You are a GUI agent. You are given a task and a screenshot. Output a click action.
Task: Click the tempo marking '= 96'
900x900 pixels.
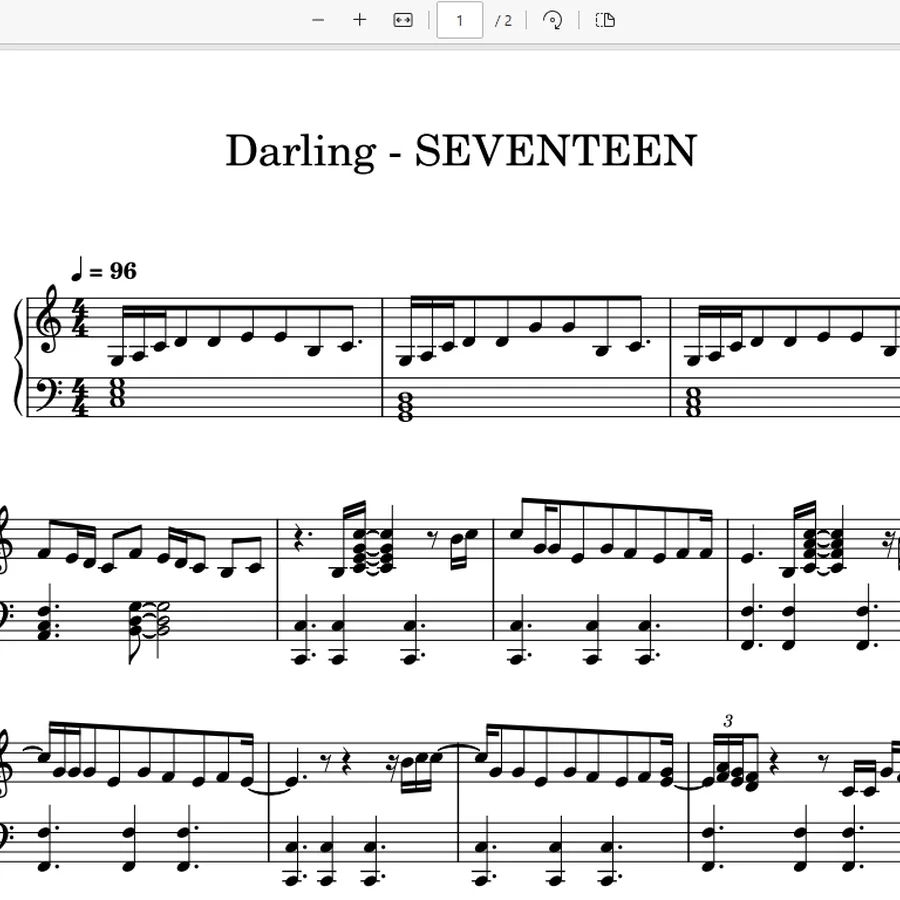tap(113, 271)
